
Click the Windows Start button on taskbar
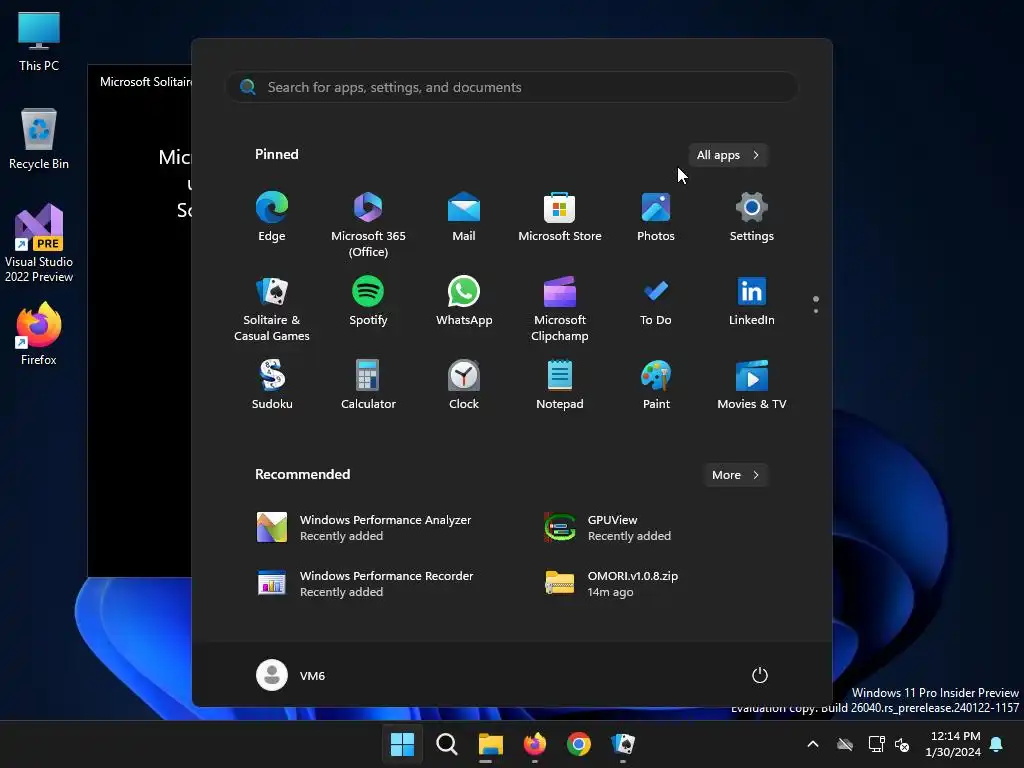[402, 744]
